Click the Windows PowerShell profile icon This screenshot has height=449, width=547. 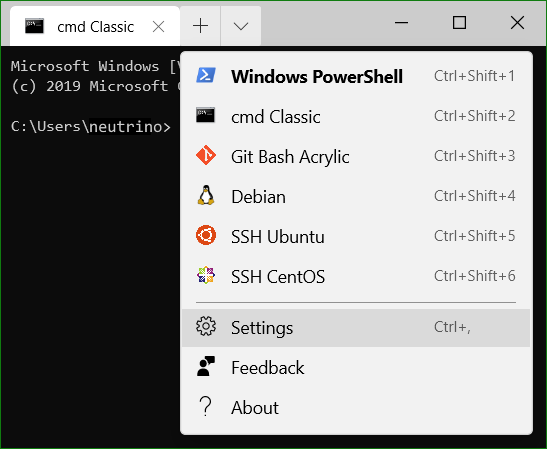pos(206,76)
